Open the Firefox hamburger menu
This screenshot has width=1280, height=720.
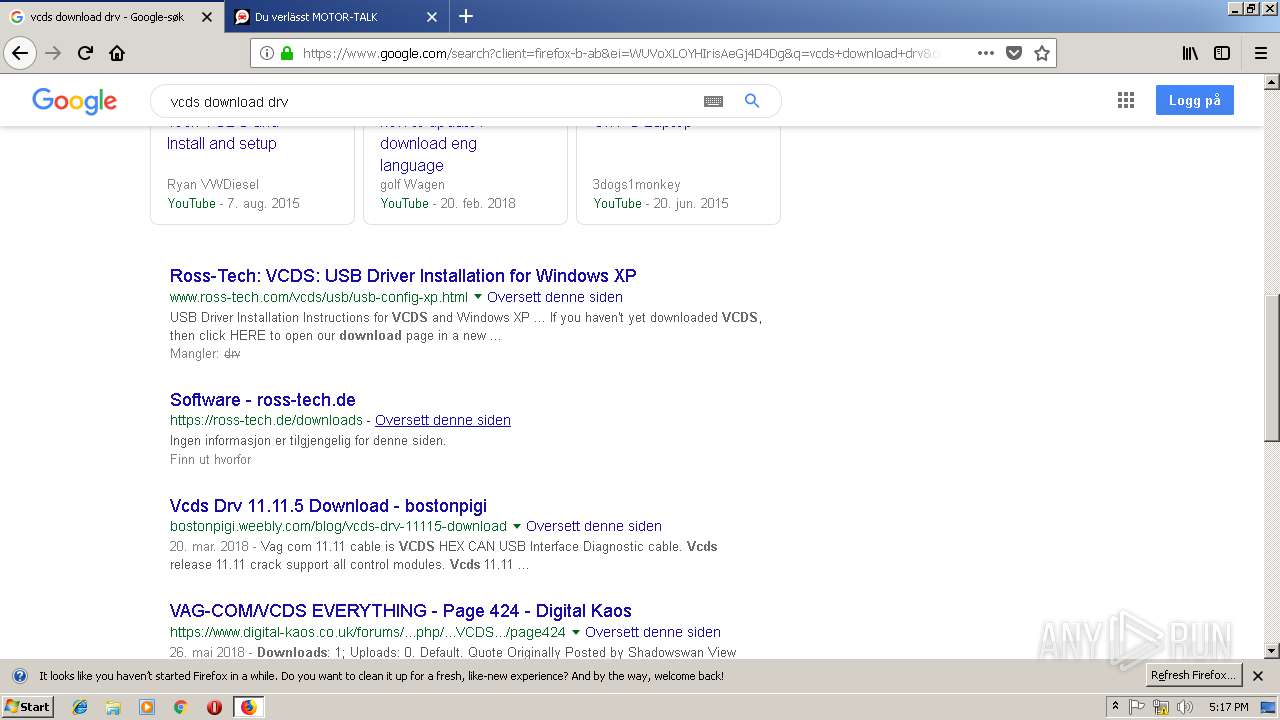click(1260, 53)
